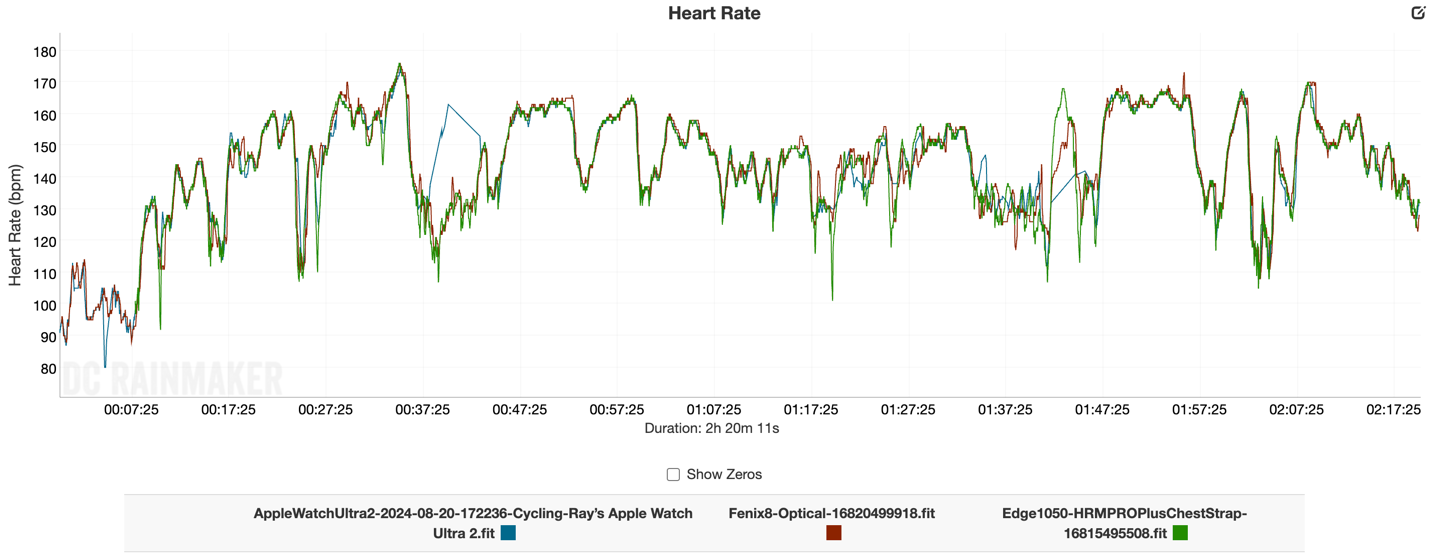
Task: Click the Duration: 2h 20m 11s text
Action: [712, 428]
